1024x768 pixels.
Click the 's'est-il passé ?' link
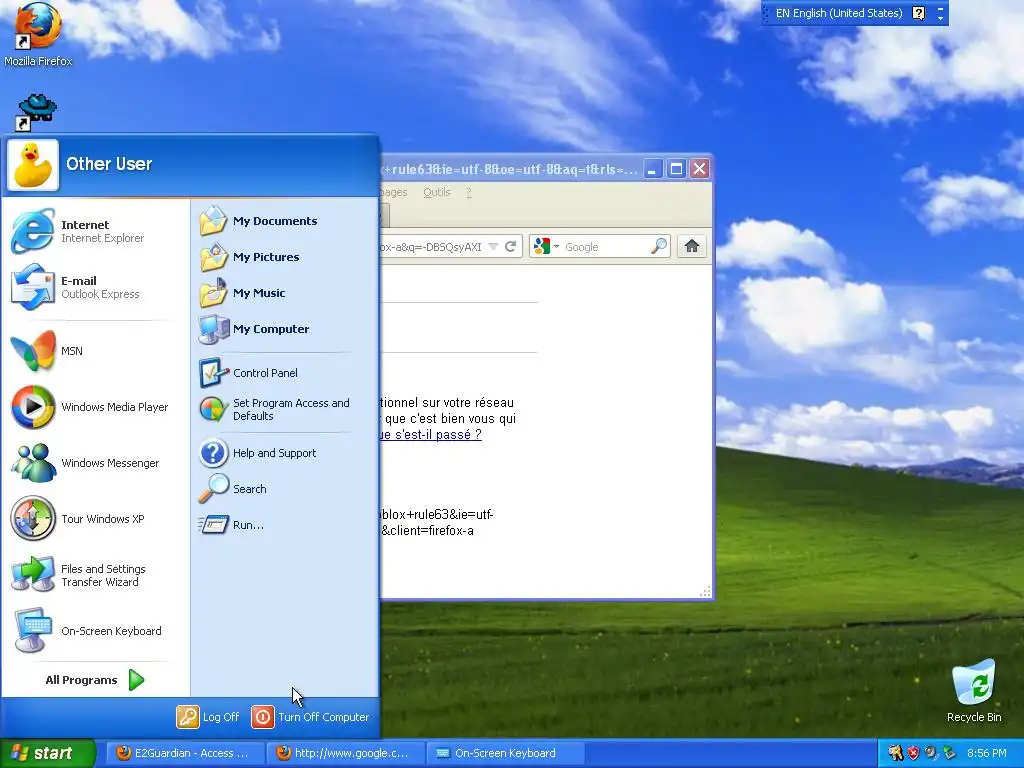point(432,434)
